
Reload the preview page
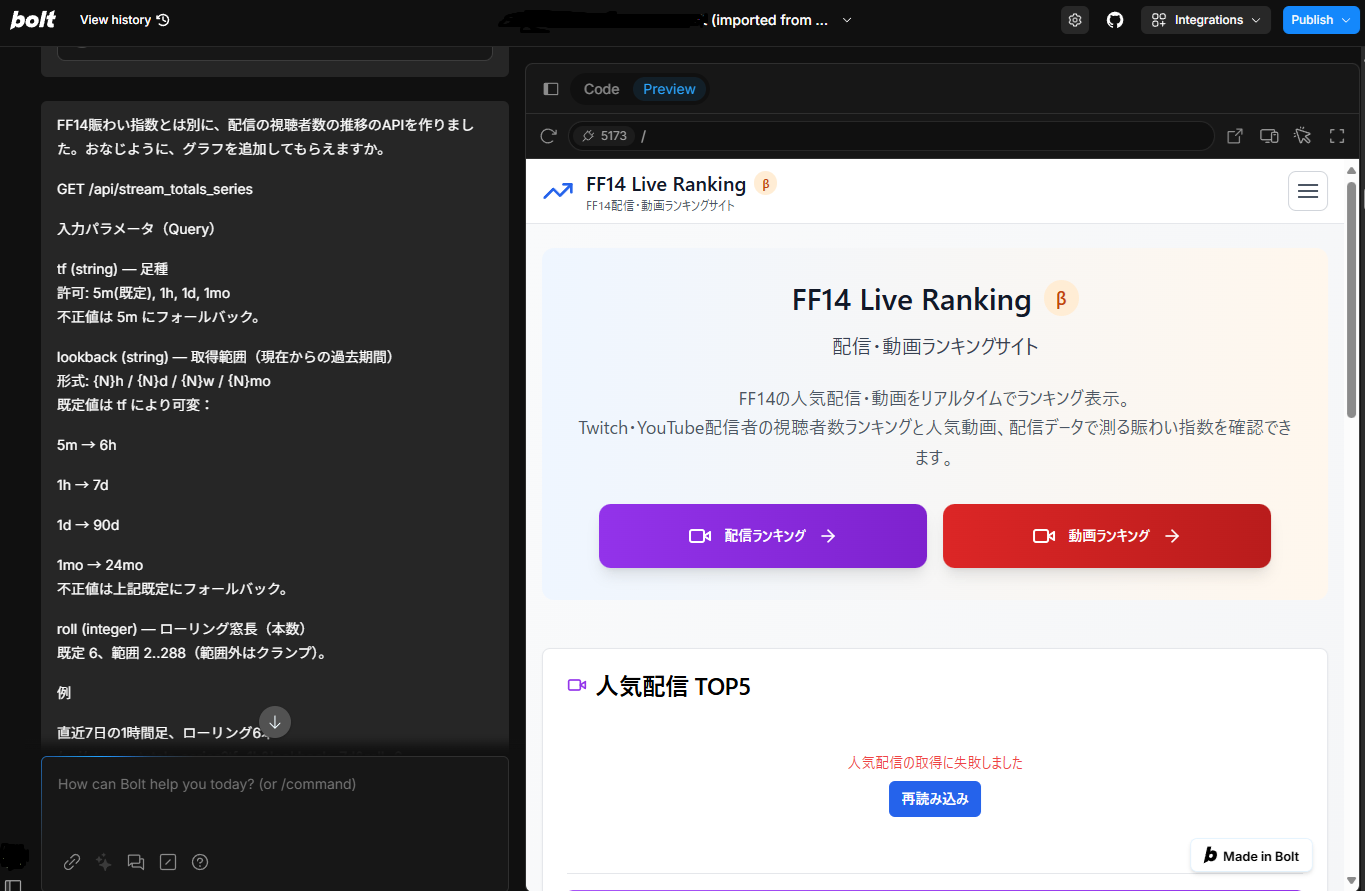coord(548,136)
